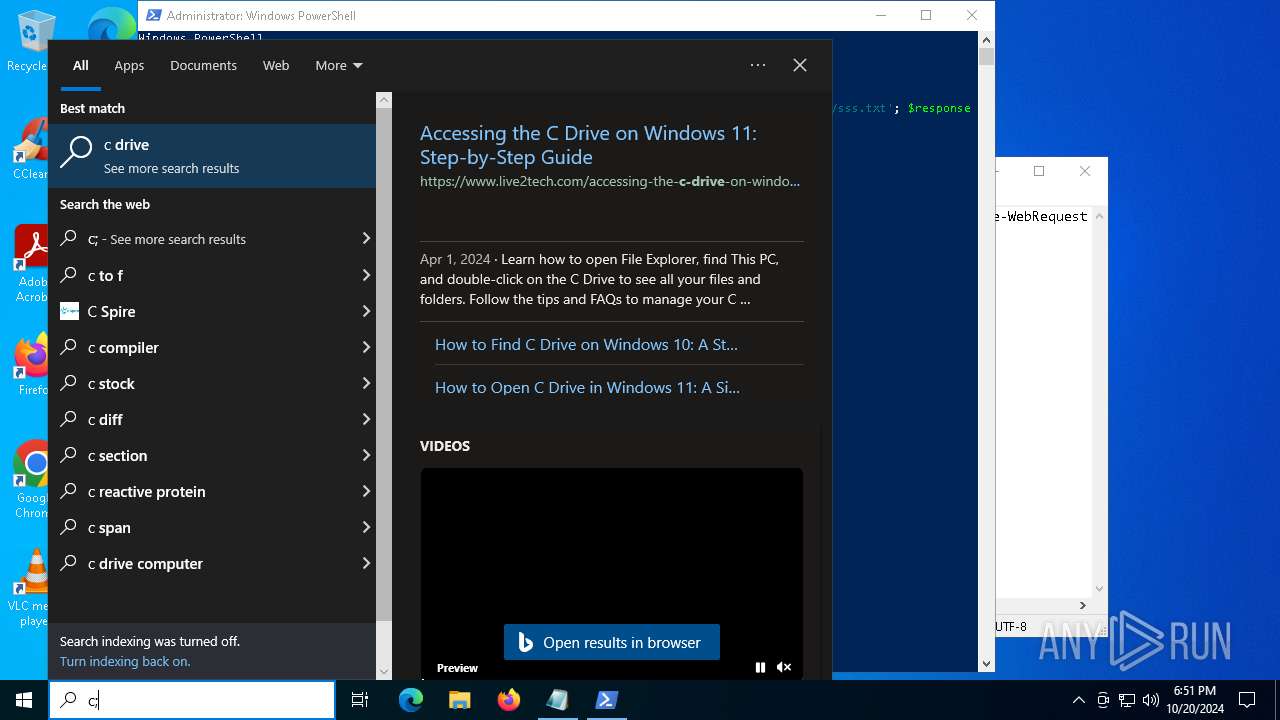This screenshot has height=720, width=1280.
Task: Open 'How to Find C Drive on Windows 10' link
Action: coord(586,344)
